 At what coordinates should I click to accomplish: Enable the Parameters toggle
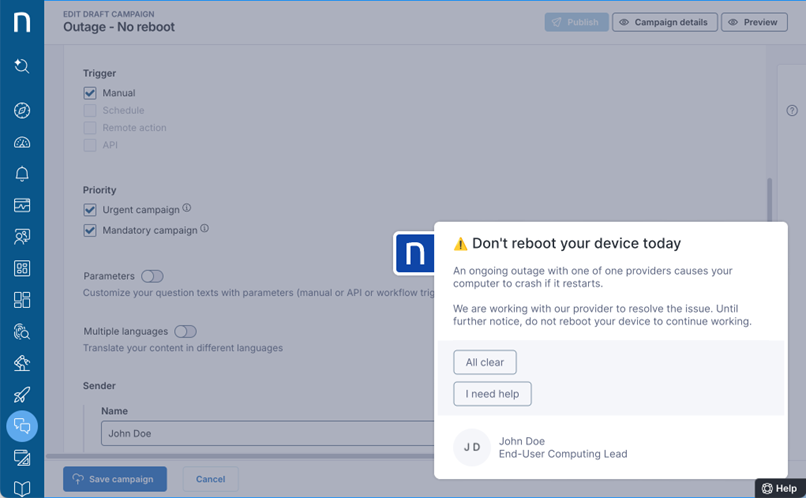point(152,276)
